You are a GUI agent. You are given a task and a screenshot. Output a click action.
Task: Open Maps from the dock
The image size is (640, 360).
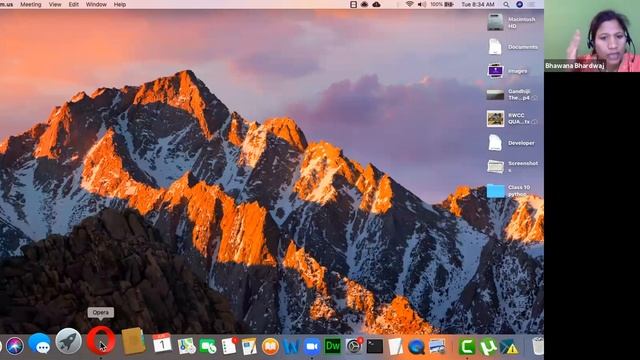tap(187, 346)
